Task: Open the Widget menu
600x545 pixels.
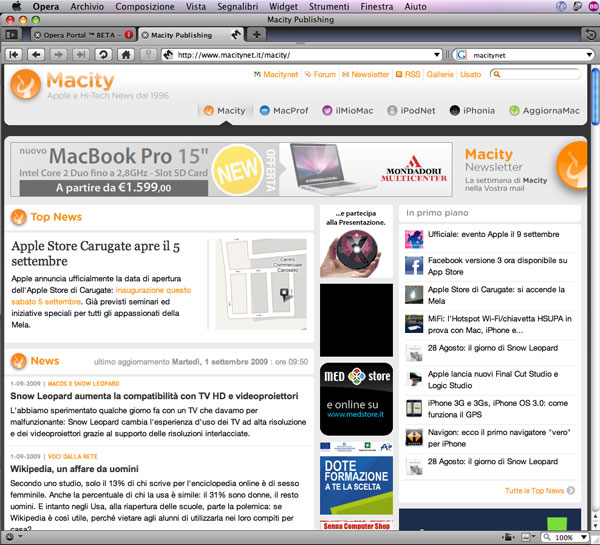Action: pyautogui.click(x=283, y=7)
